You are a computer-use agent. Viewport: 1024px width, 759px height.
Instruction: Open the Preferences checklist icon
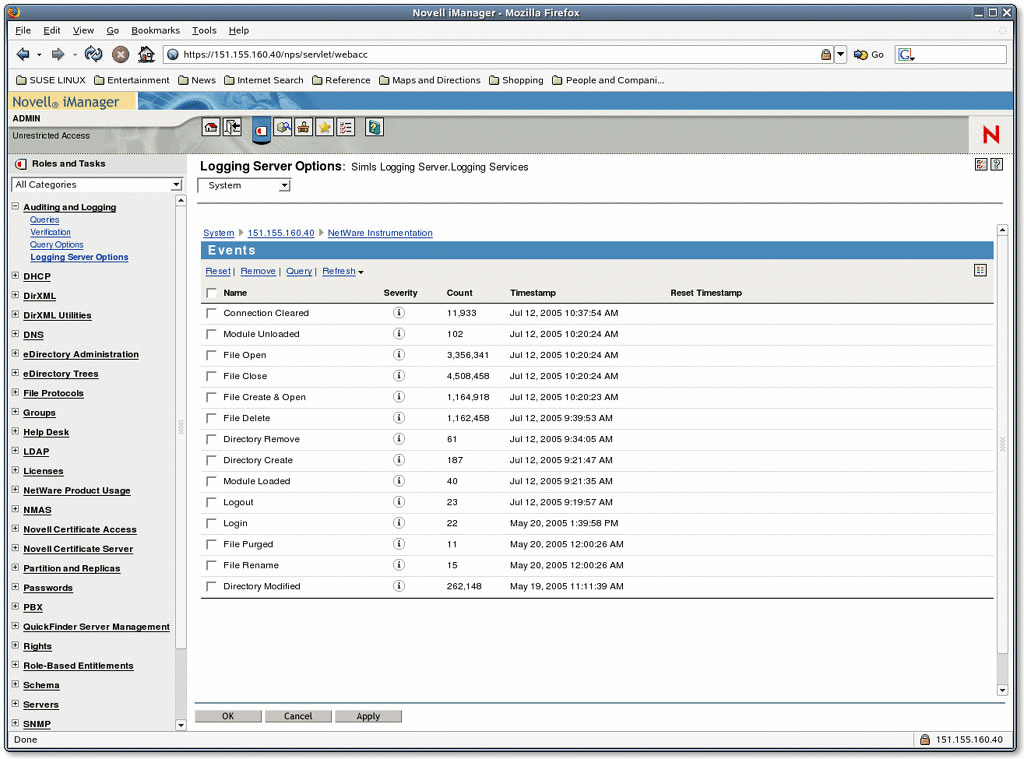[345, 127]
